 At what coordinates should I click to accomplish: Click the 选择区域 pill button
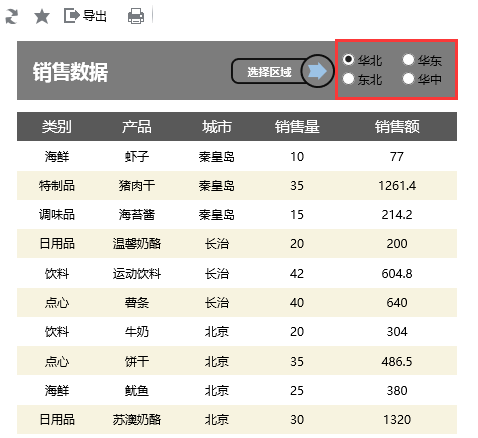point(269,71)
